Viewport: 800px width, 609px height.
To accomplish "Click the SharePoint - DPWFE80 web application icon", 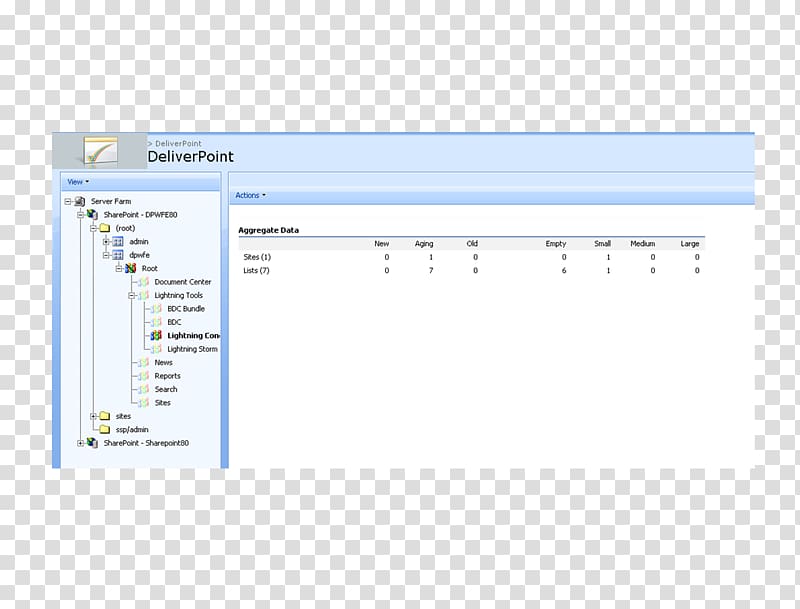I will (x=92, y=215).
